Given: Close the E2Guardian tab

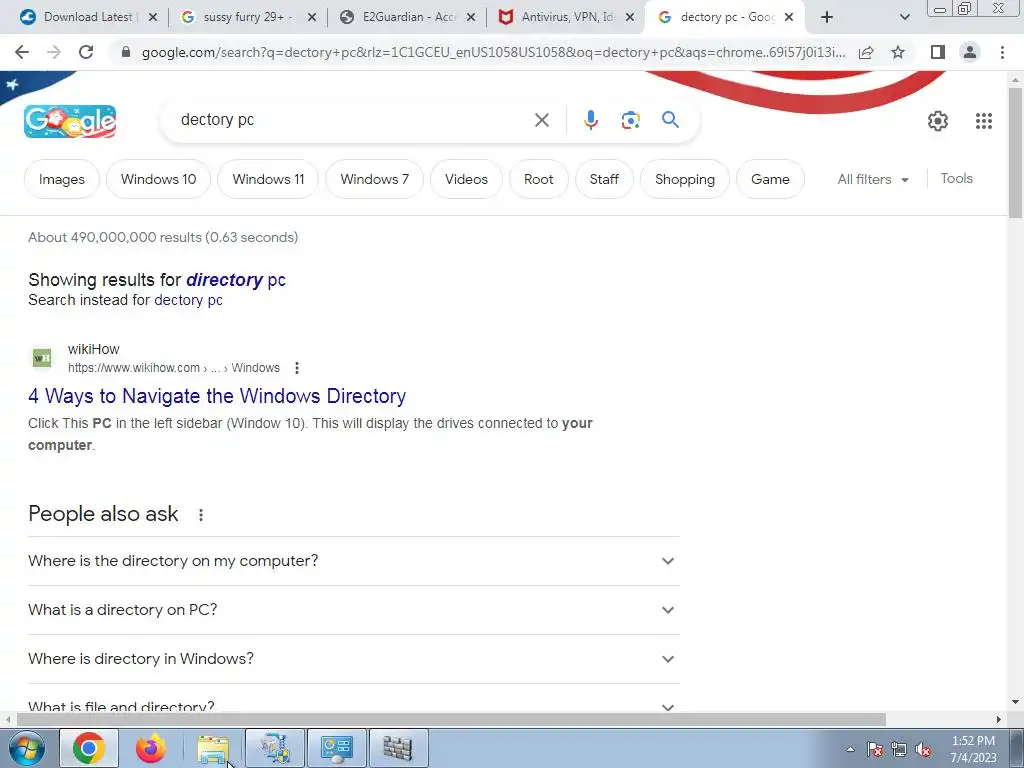Looking at the screenshot, I should 471,17.
